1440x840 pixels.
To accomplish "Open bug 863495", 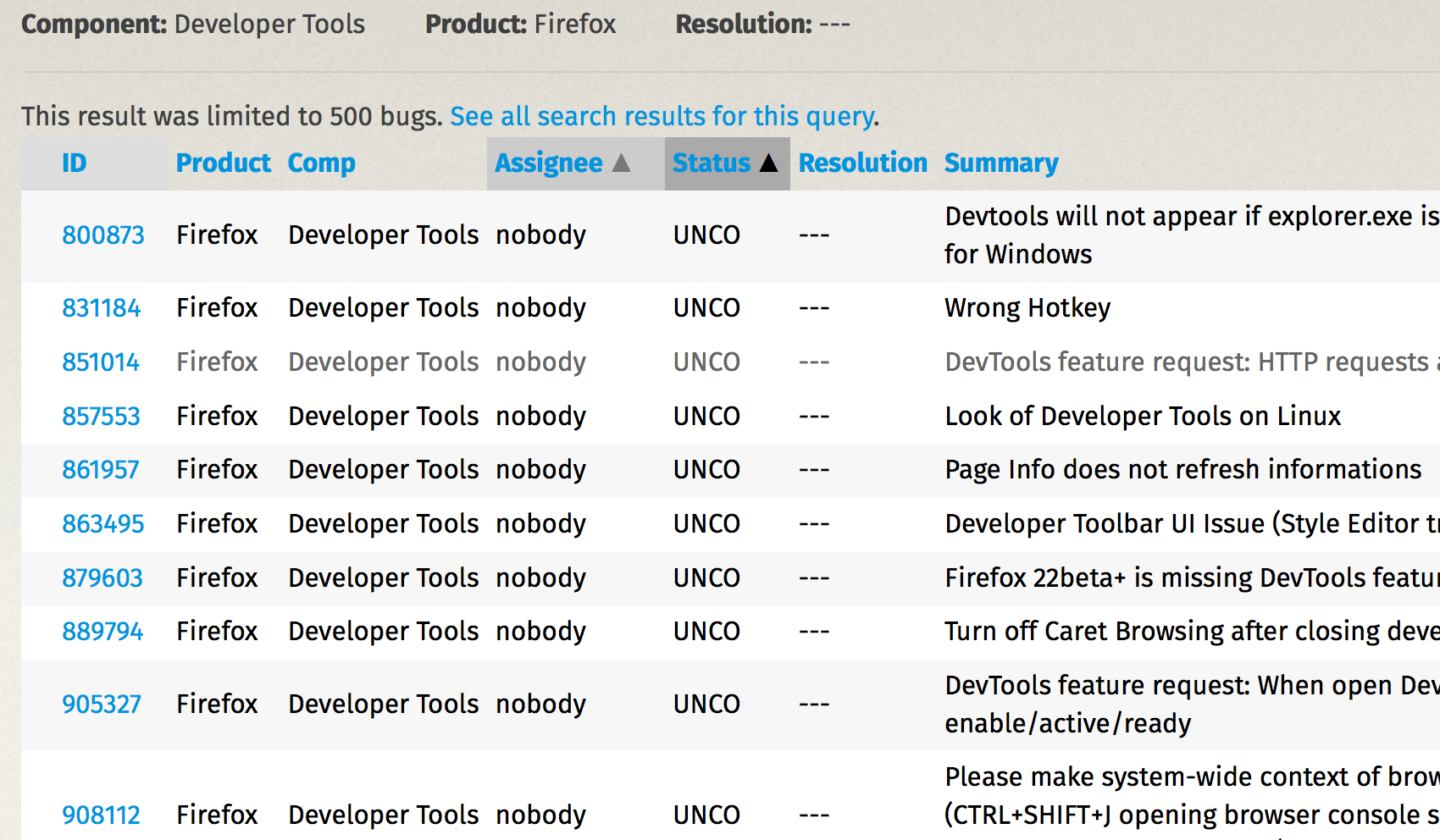I will tap(103, 524).
